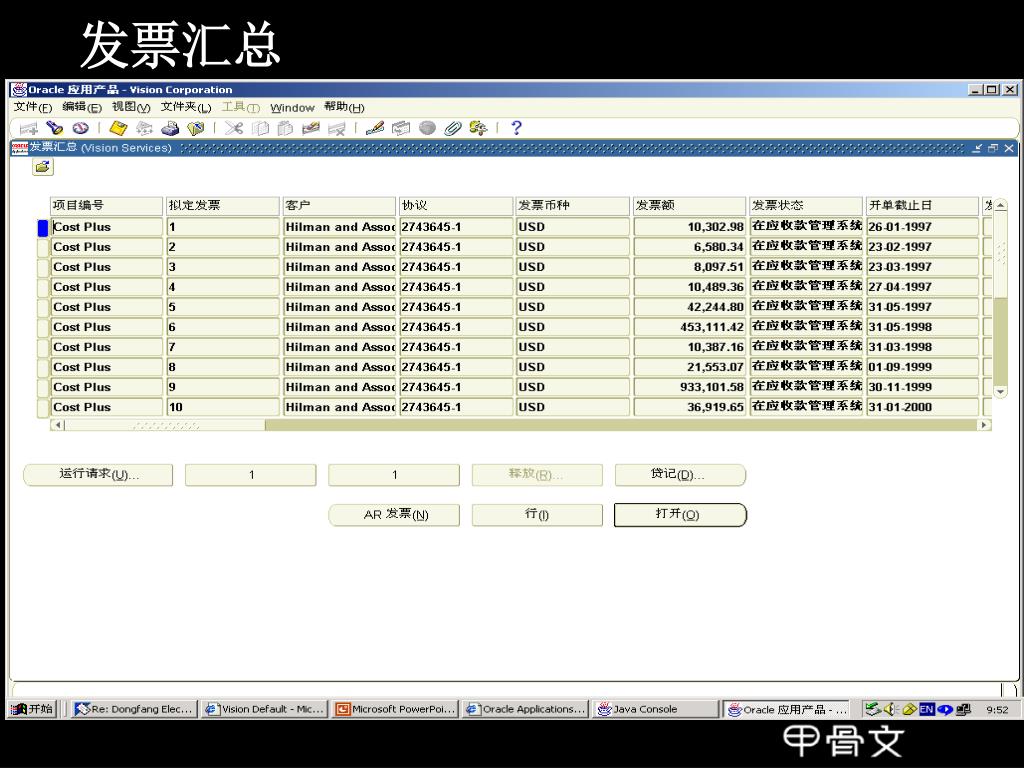Click the 开单截止日 column header
This screenshot has height=768, width=1024.
click(921, 206)
